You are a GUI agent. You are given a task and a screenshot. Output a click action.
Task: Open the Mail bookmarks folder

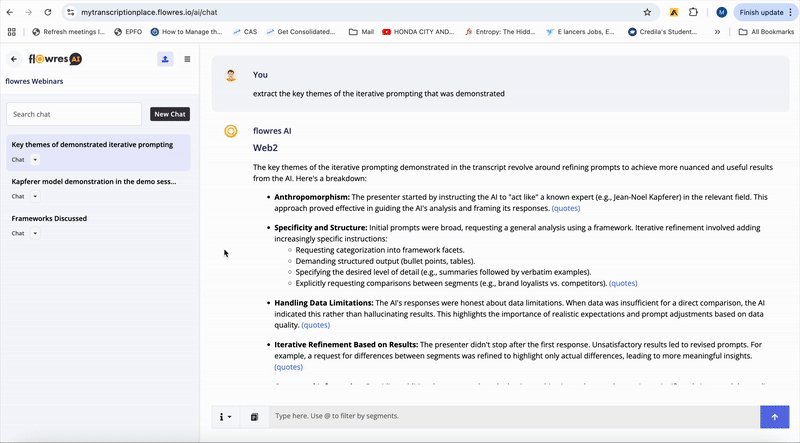pos(361,32)
